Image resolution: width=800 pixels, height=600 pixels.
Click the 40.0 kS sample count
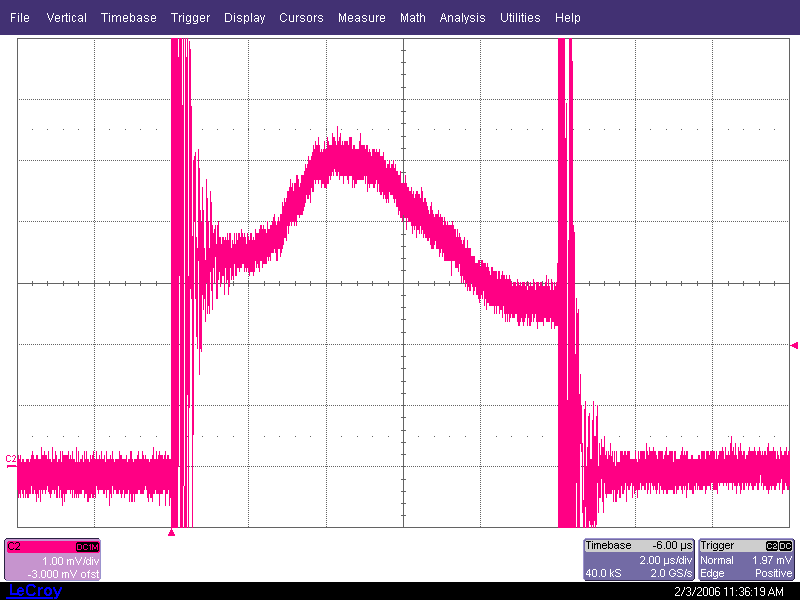(604, 573)
